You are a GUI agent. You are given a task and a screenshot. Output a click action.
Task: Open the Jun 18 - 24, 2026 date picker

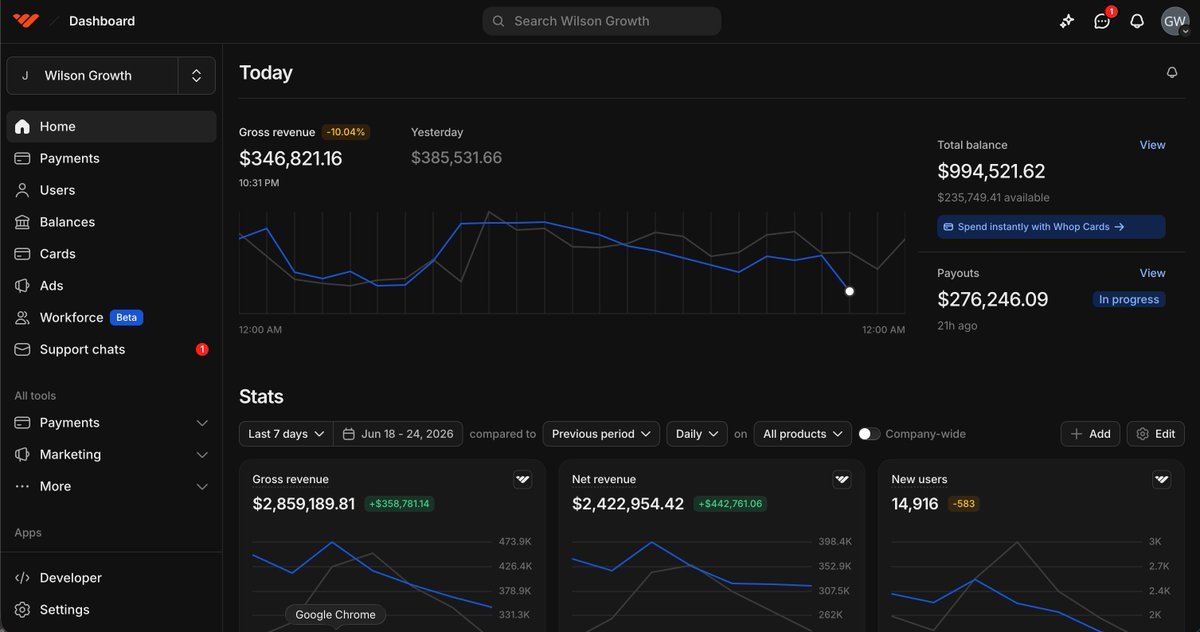pyautogui.click(x=398, y=434)
